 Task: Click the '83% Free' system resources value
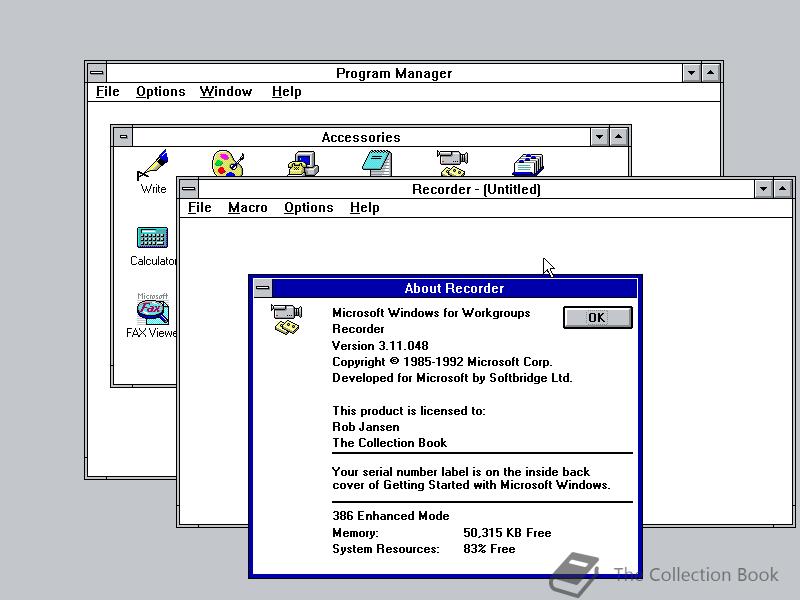(x=489, y=549)
